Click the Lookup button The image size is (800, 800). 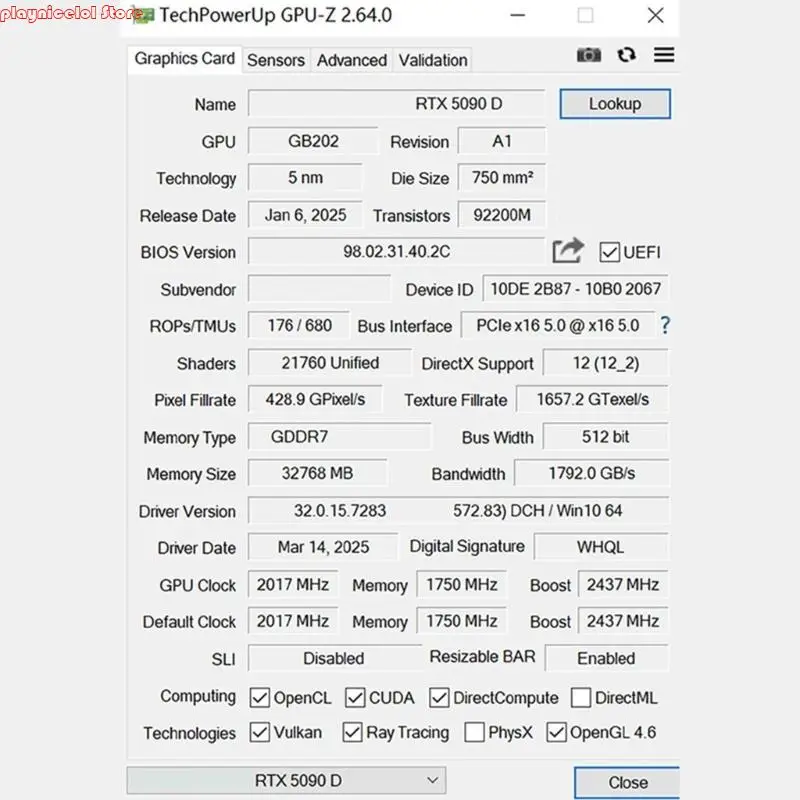615,104
